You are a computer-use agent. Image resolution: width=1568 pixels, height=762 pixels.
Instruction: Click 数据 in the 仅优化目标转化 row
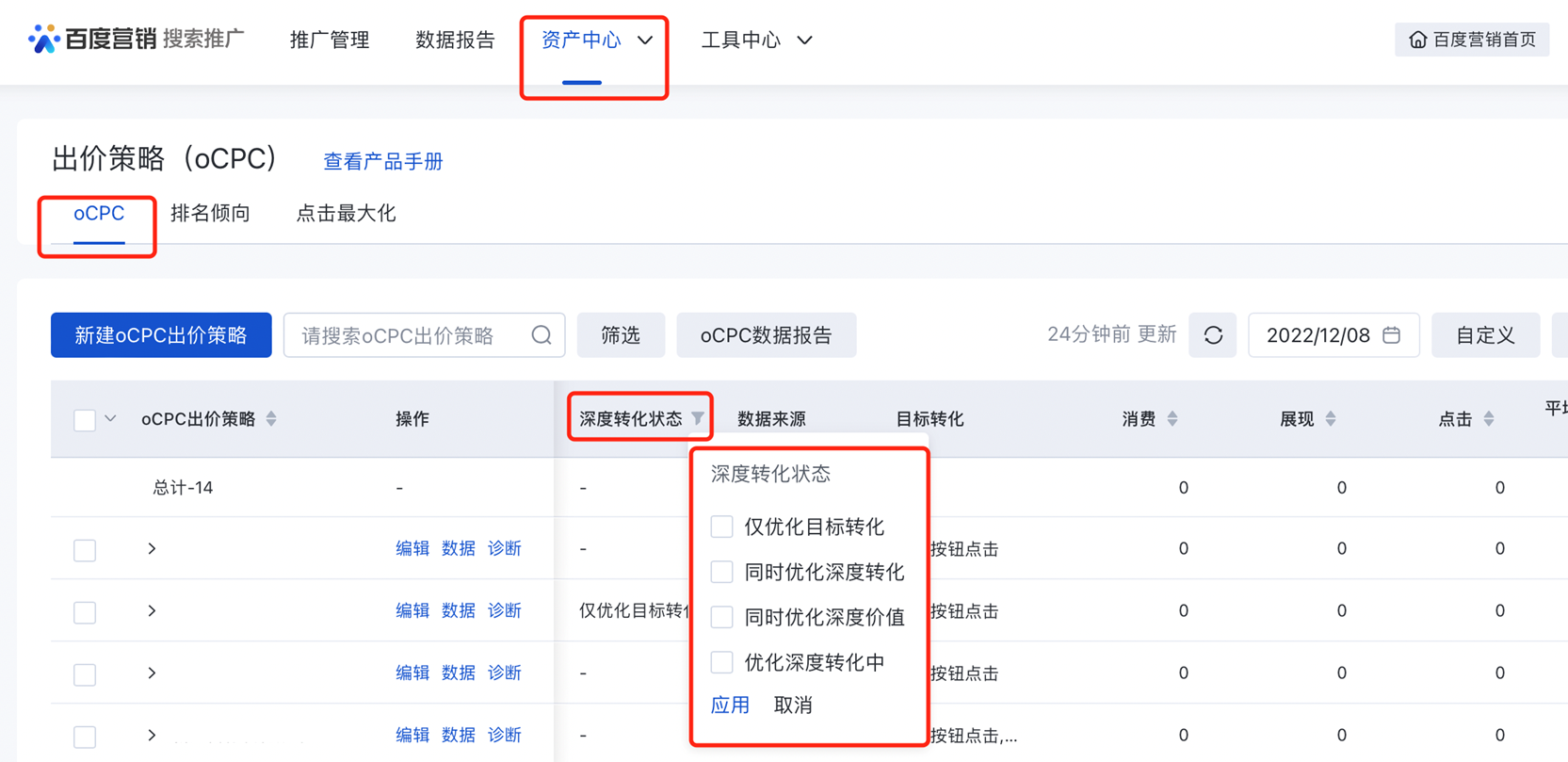[459, 610]
